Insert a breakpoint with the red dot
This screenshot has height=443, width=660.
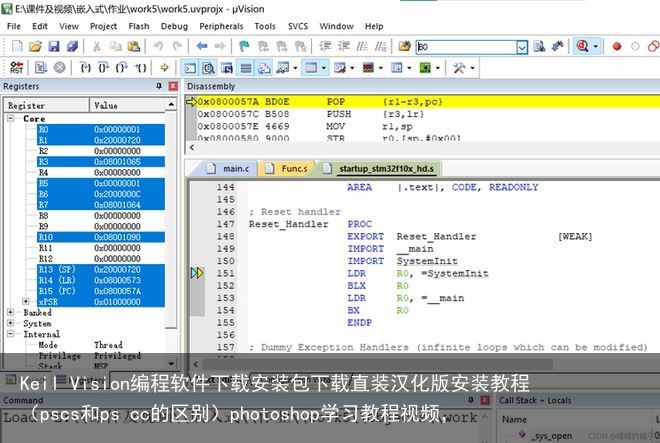click(617, 46)
